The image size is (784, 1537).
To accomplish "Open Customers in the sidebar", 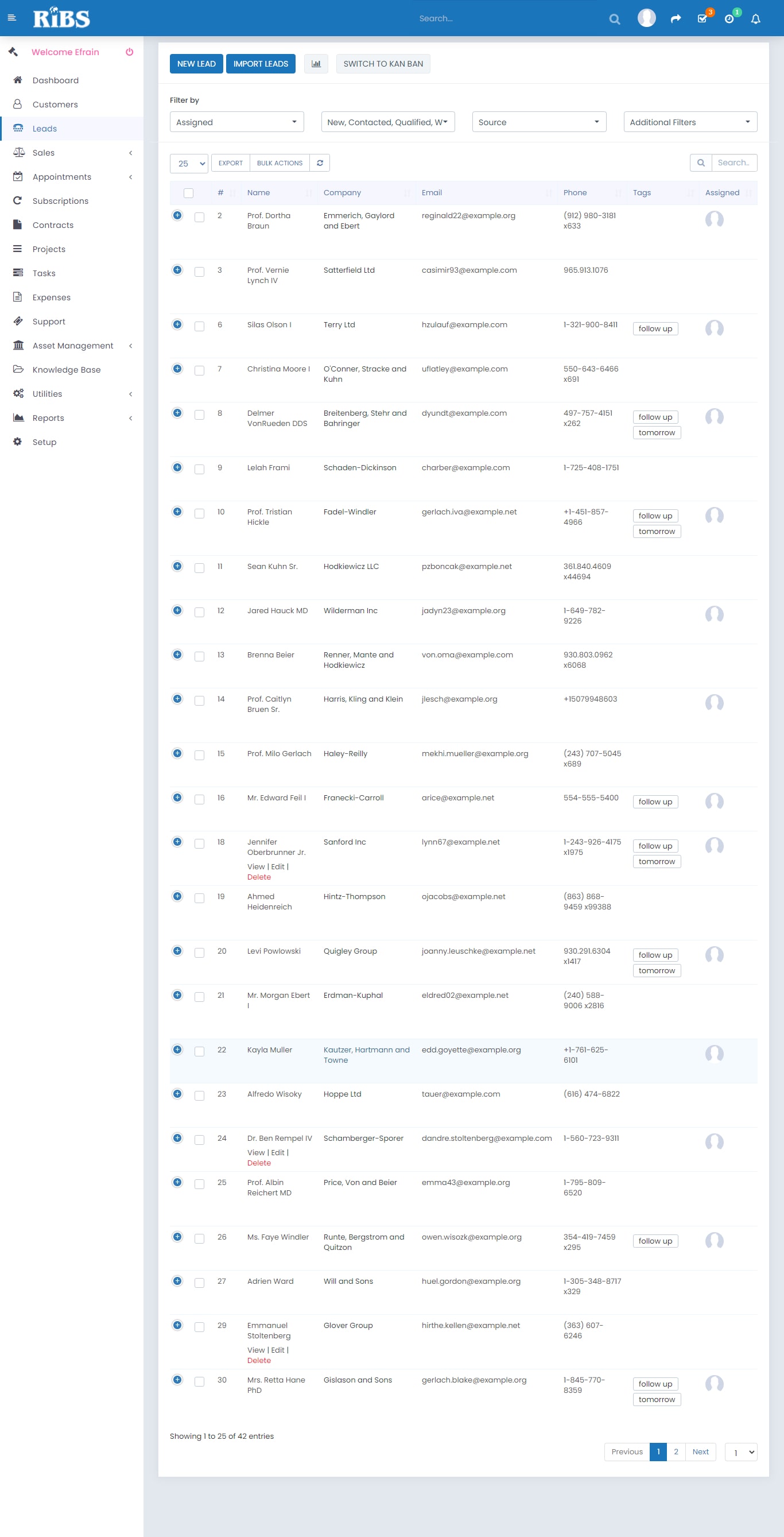I will (x=55, y=104).
